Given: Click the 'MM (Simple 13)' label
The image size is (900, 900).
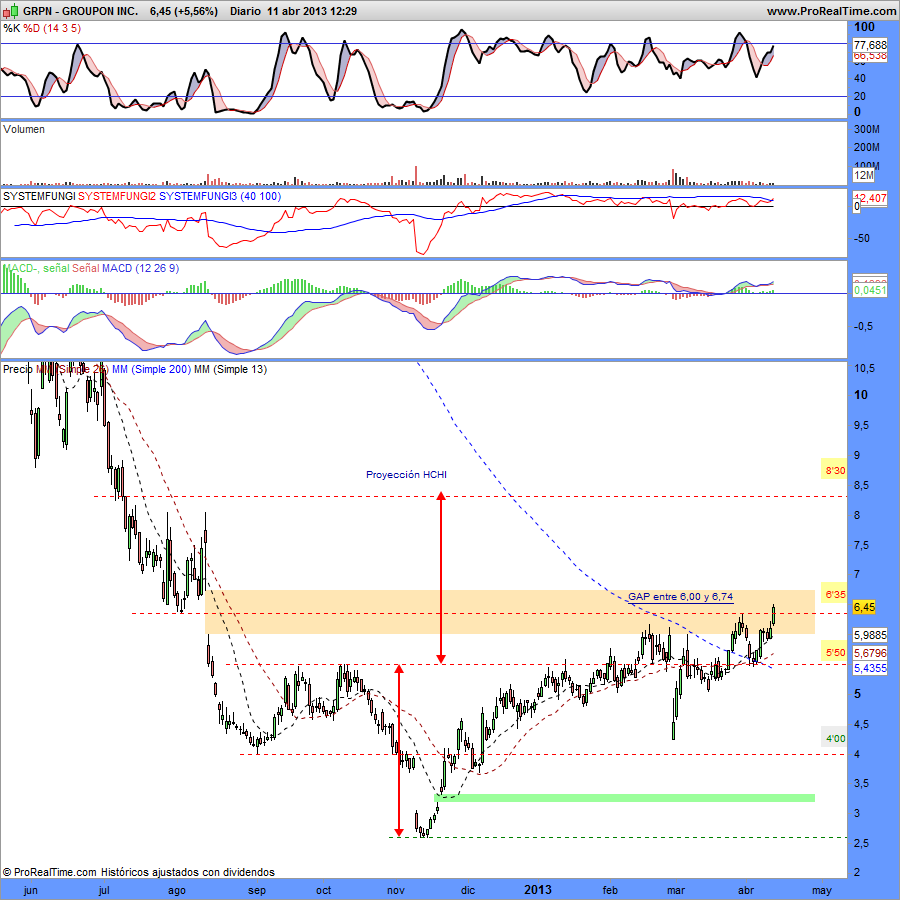Looking at the screenshot, I should 230,369.
